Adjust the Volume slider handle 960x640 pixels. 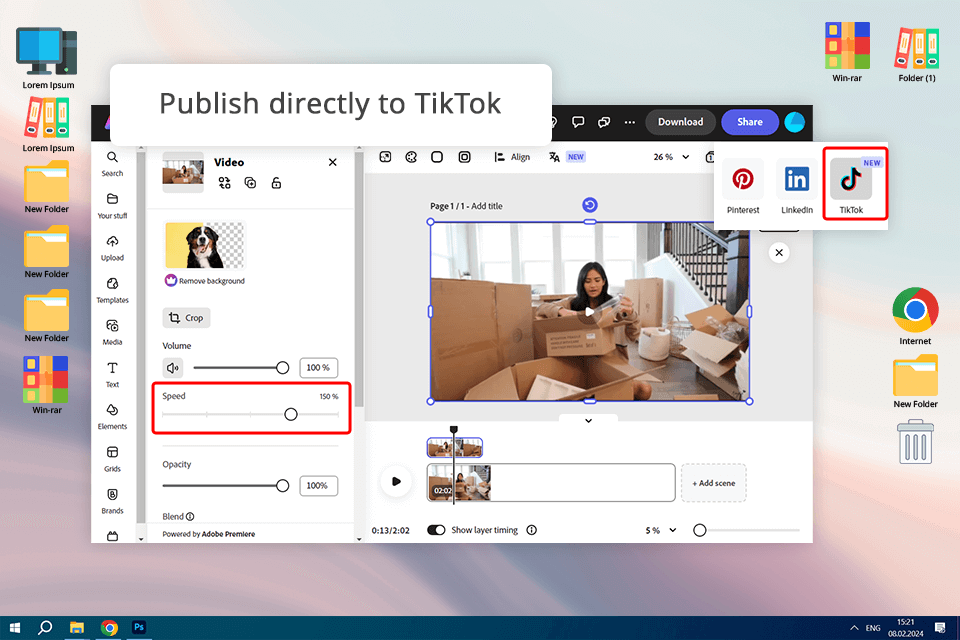[x=282, y=367]
